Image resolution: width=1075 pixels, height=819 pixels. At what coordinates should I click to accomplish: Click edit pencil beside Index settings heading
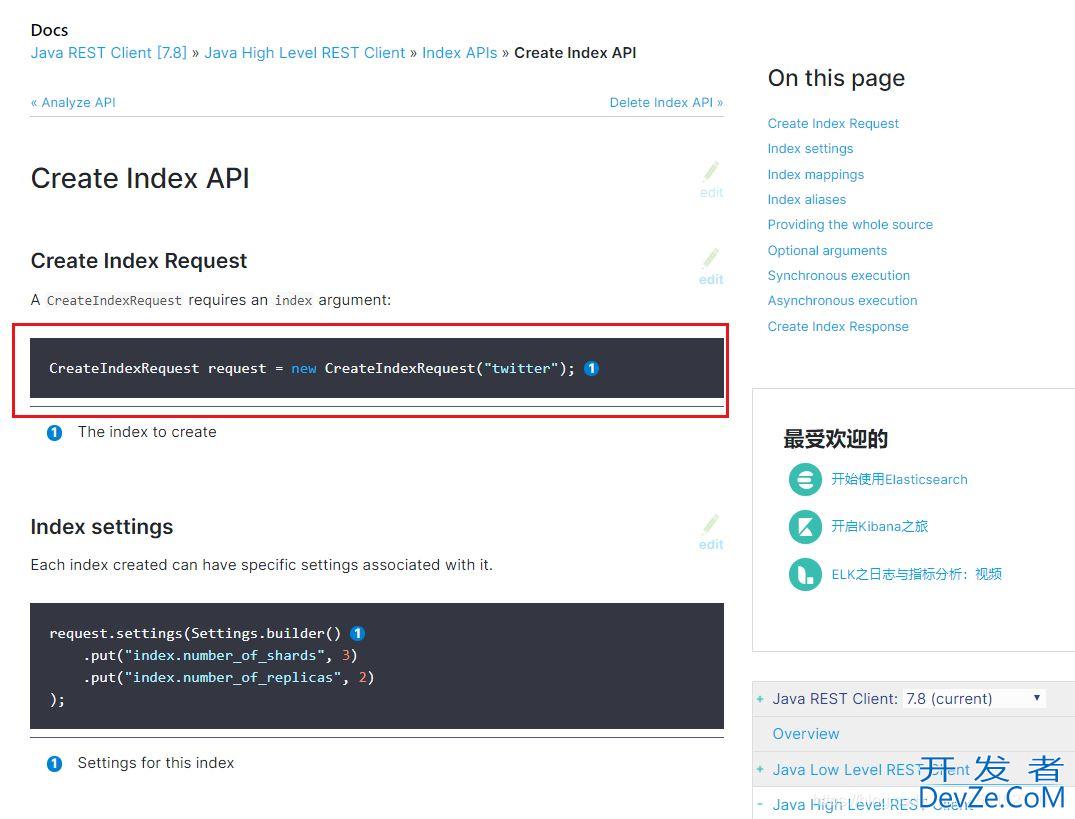coord(711,532)
